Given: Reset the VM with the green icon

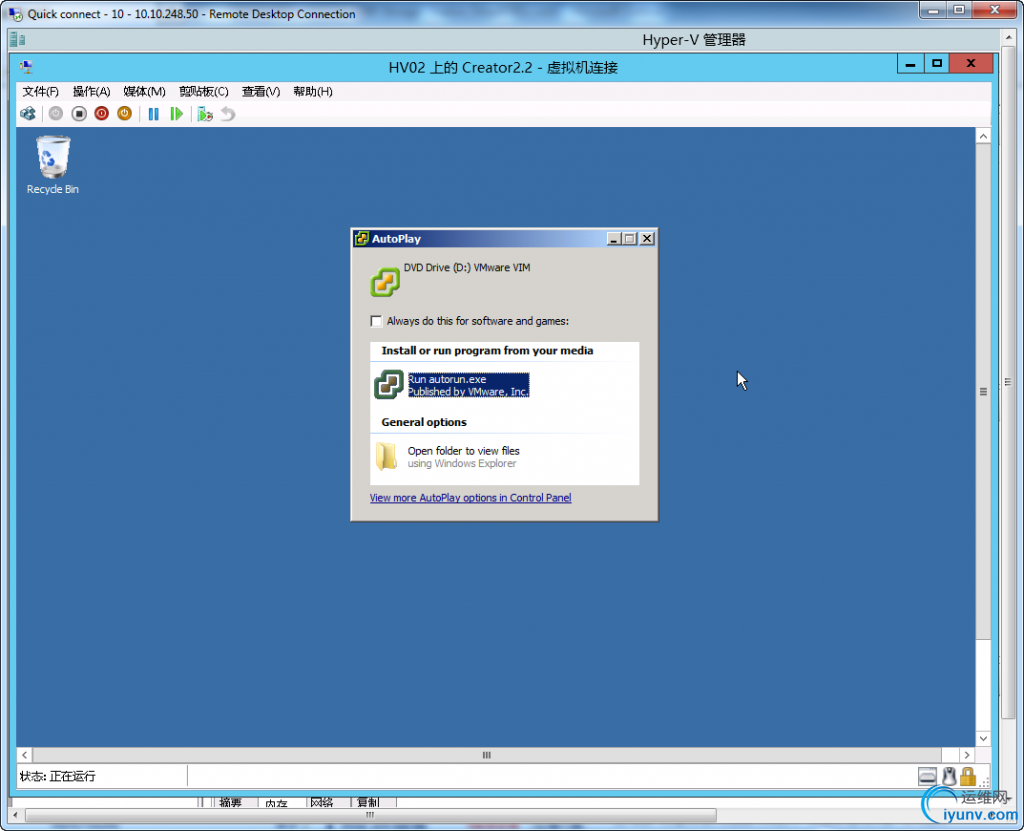Looking at the screenshot, I should click(x=176, y=114).
